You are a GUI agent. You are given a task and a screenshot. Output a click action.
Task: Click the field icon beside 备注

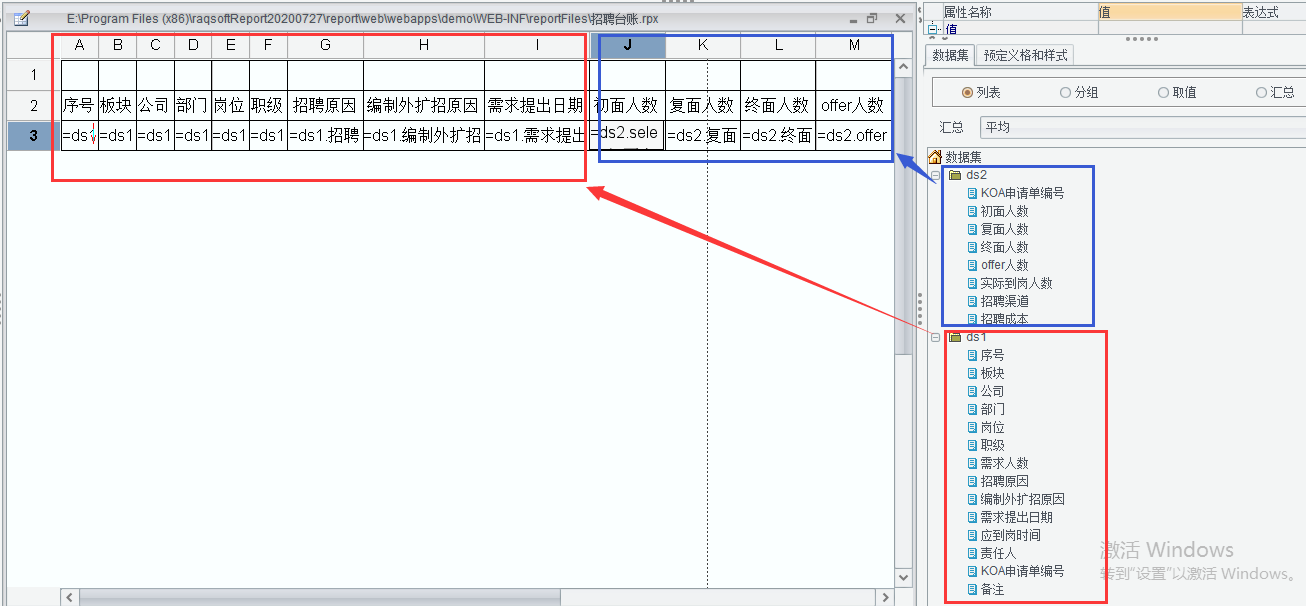[x=972, y=589]
